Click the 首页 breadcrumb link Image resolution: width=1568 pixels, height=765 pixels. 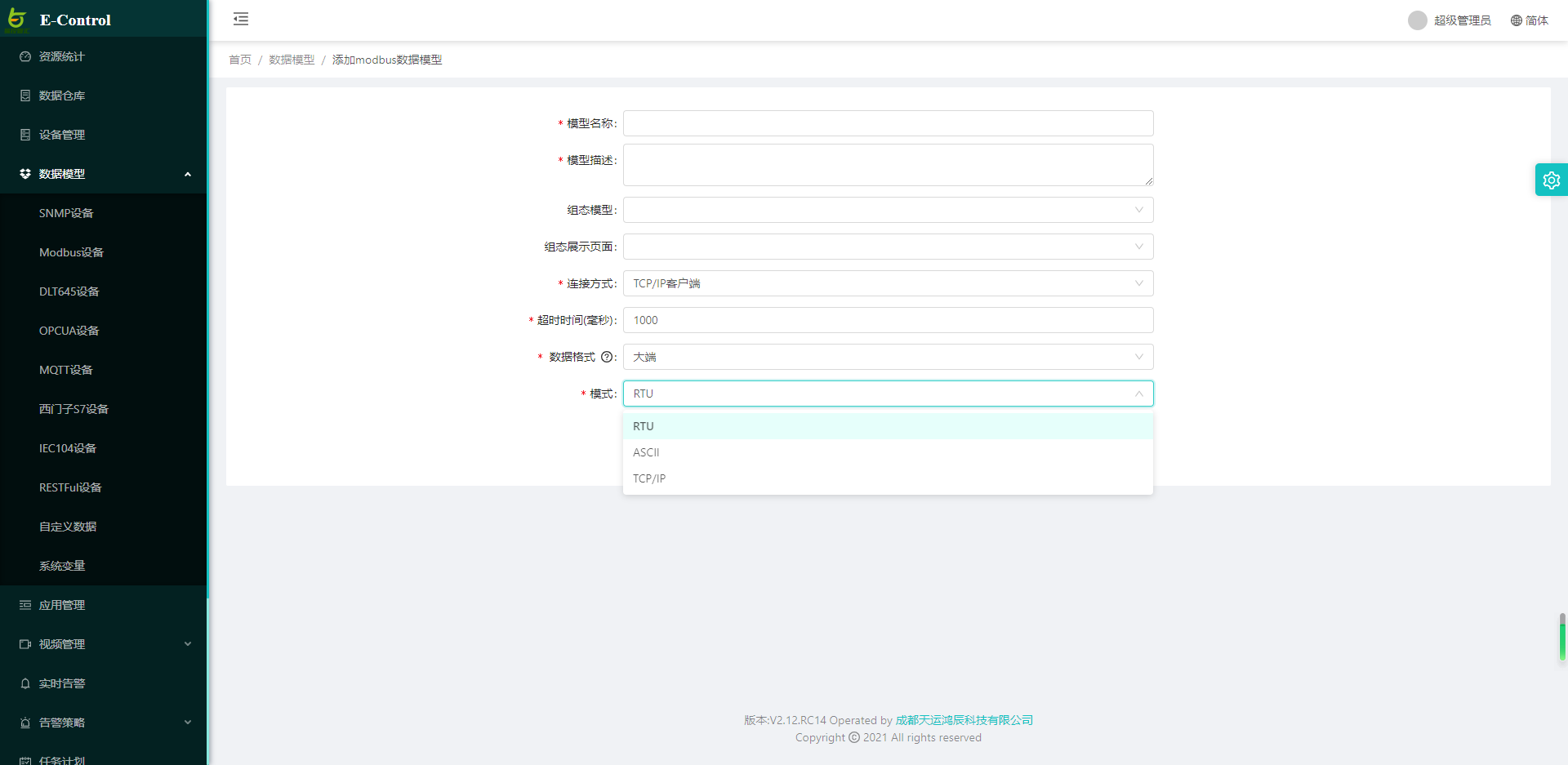(x=240, y=60)
